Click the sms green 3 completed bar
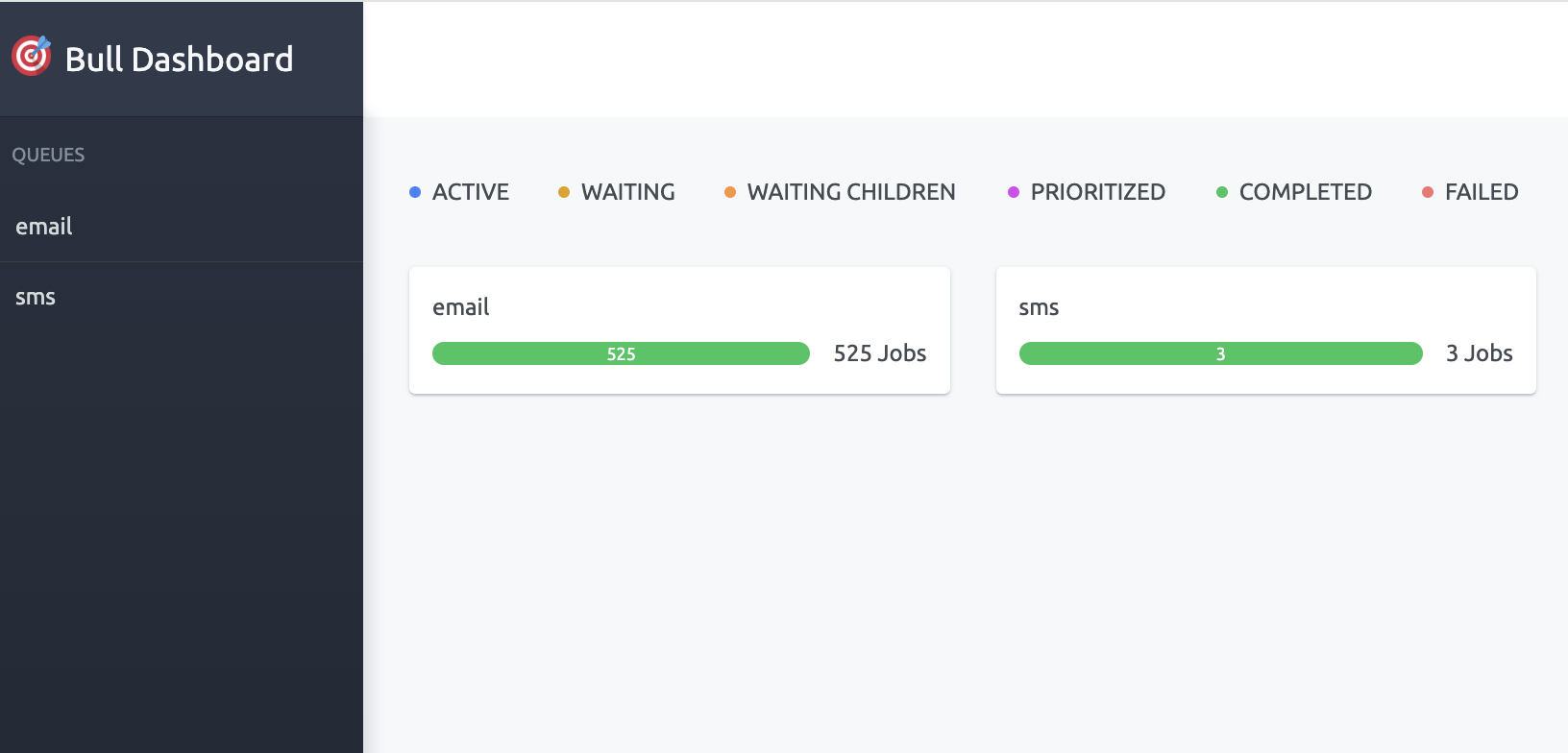1568x753 pixels. click(x=1220, y=353)
